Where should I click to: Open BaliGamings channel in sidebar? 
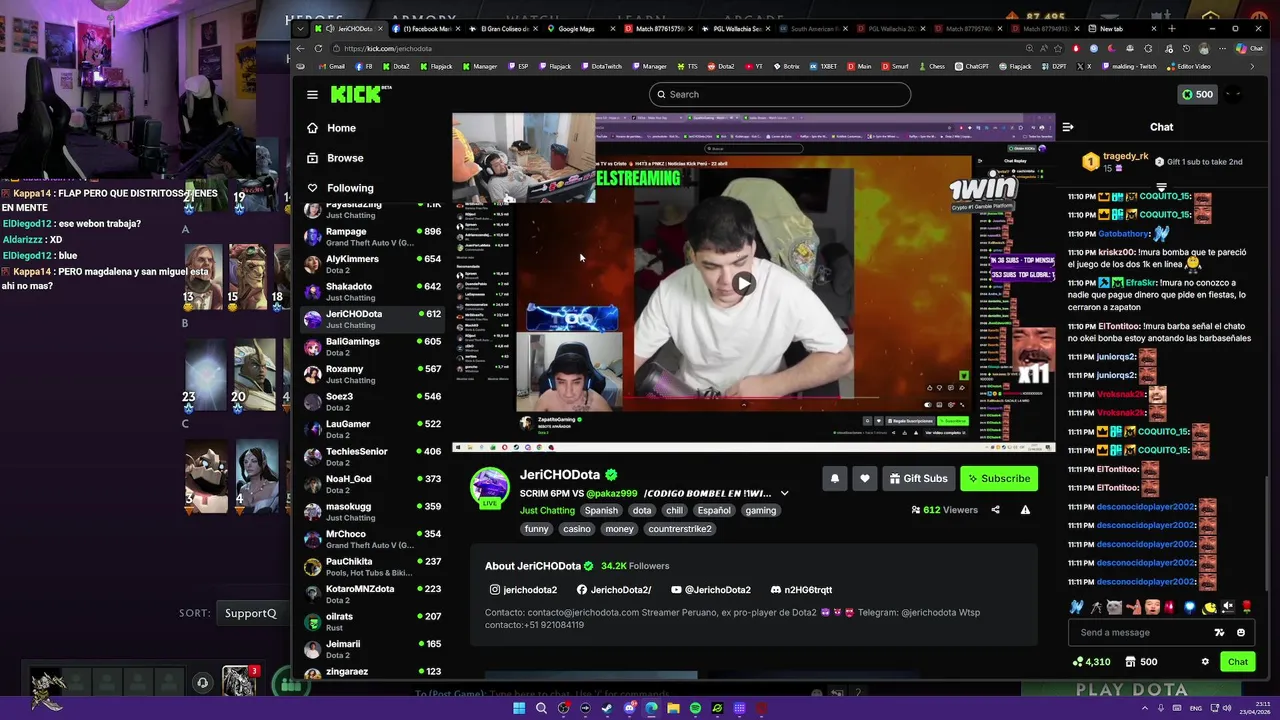pos(372,347)
